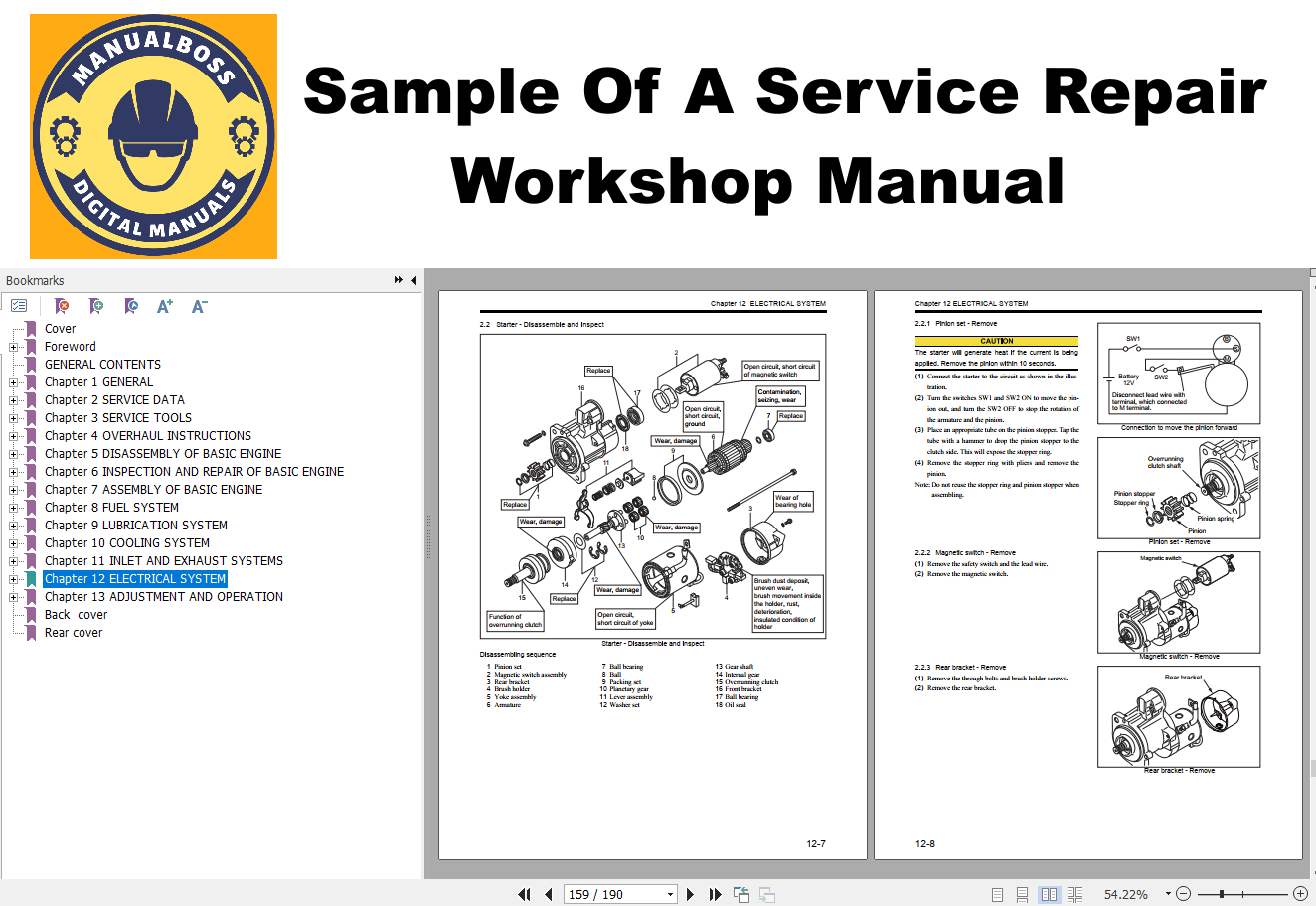Screen dimensions: 1316x906
Task: Click the bookmark properties icon
Action: pyautogui.click(x=131, y=306)
